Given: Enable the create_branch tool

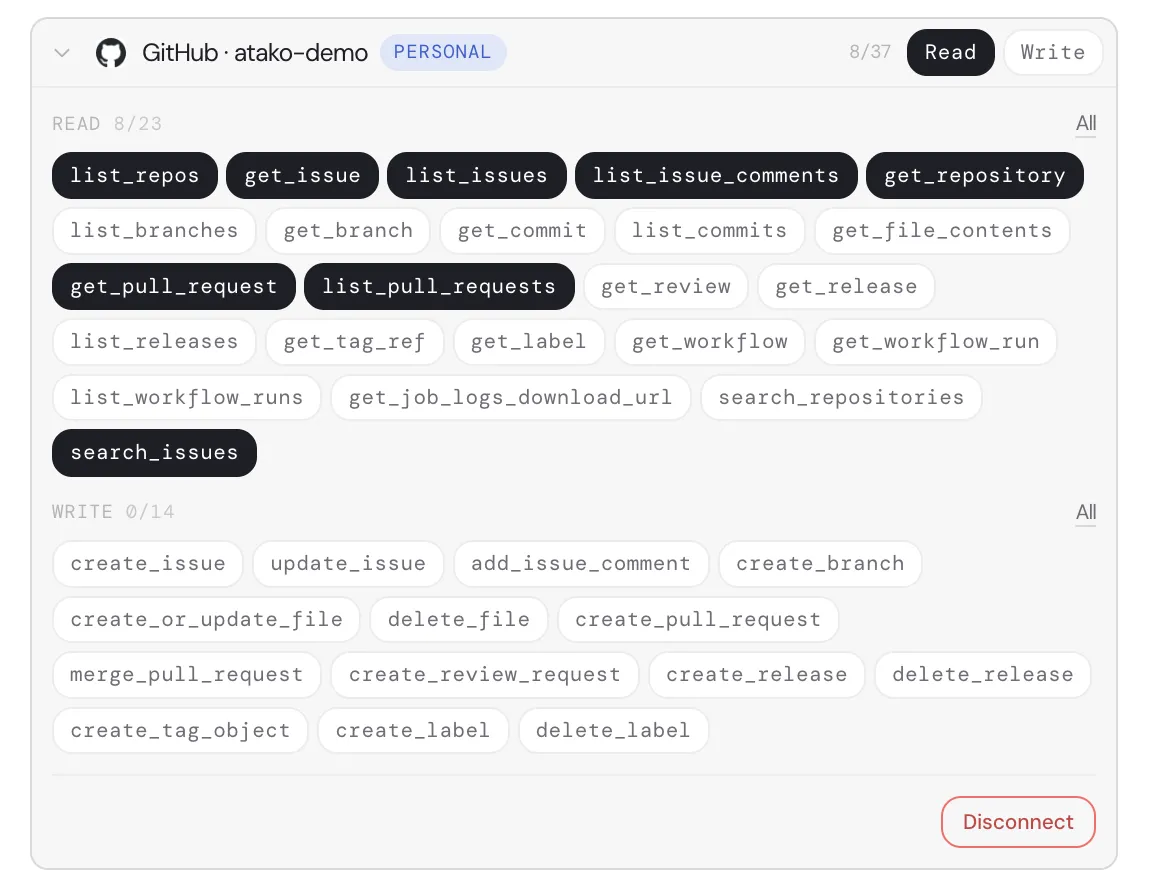Looking at the screenshot, I should pos(820,563).
